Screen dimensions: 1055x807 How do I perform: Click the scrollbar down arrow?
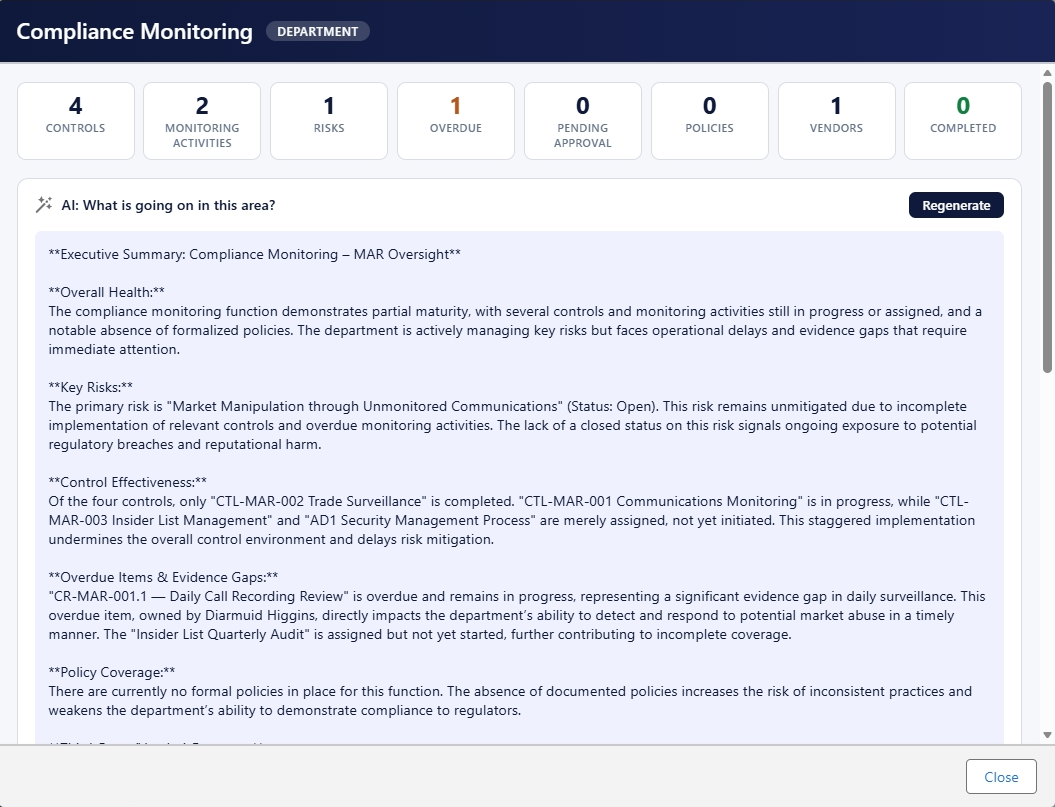[1047, 734]
